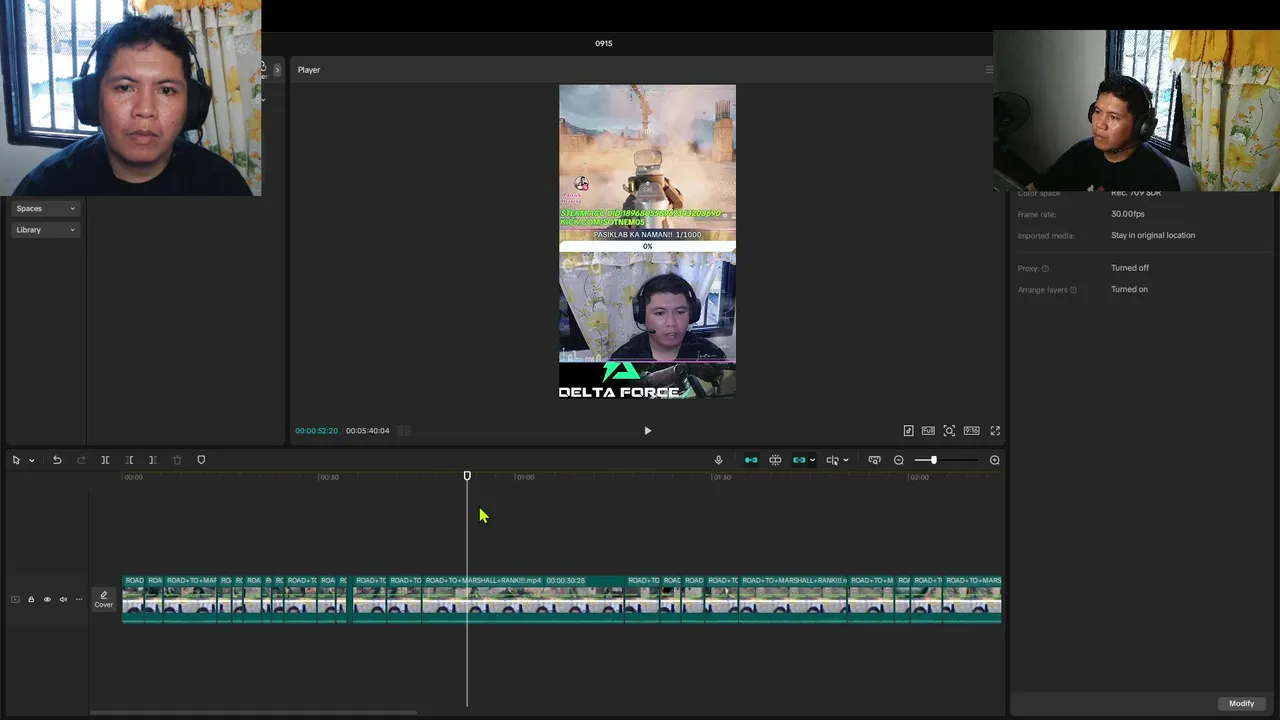Zoom in the timeline with plus icon
The height and width of the screenshot is (720, 1280).
pyautogui.click(x=994, y=460)
